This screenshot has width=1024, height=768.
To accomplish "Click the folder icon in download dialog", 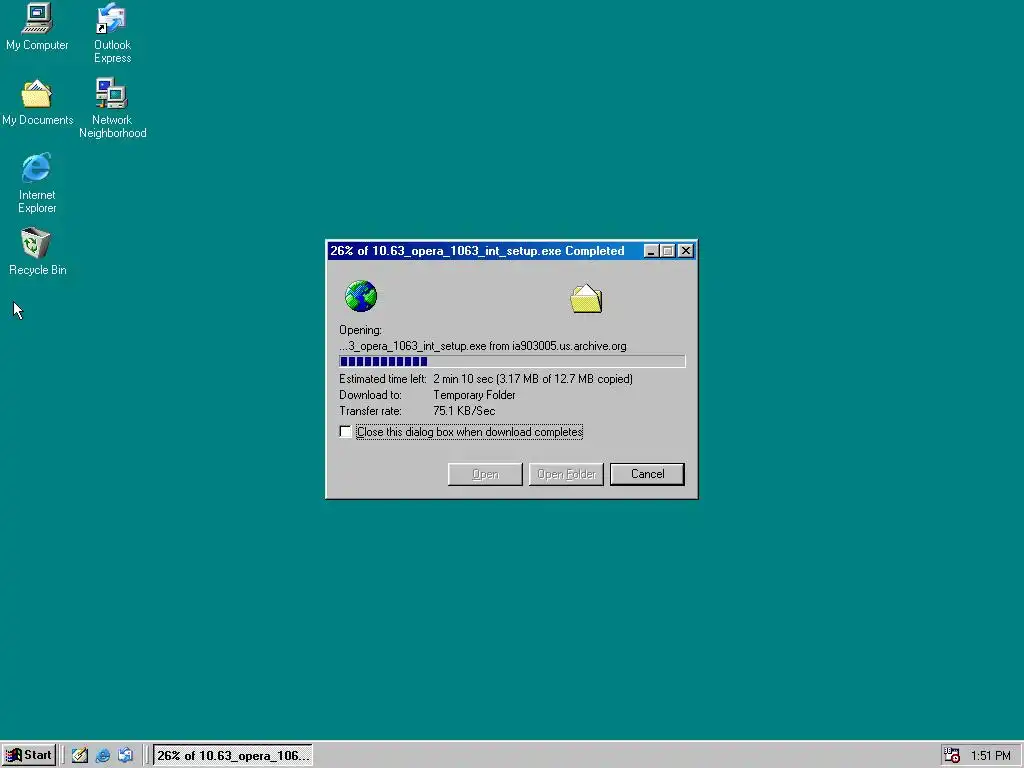I will 586,299.
